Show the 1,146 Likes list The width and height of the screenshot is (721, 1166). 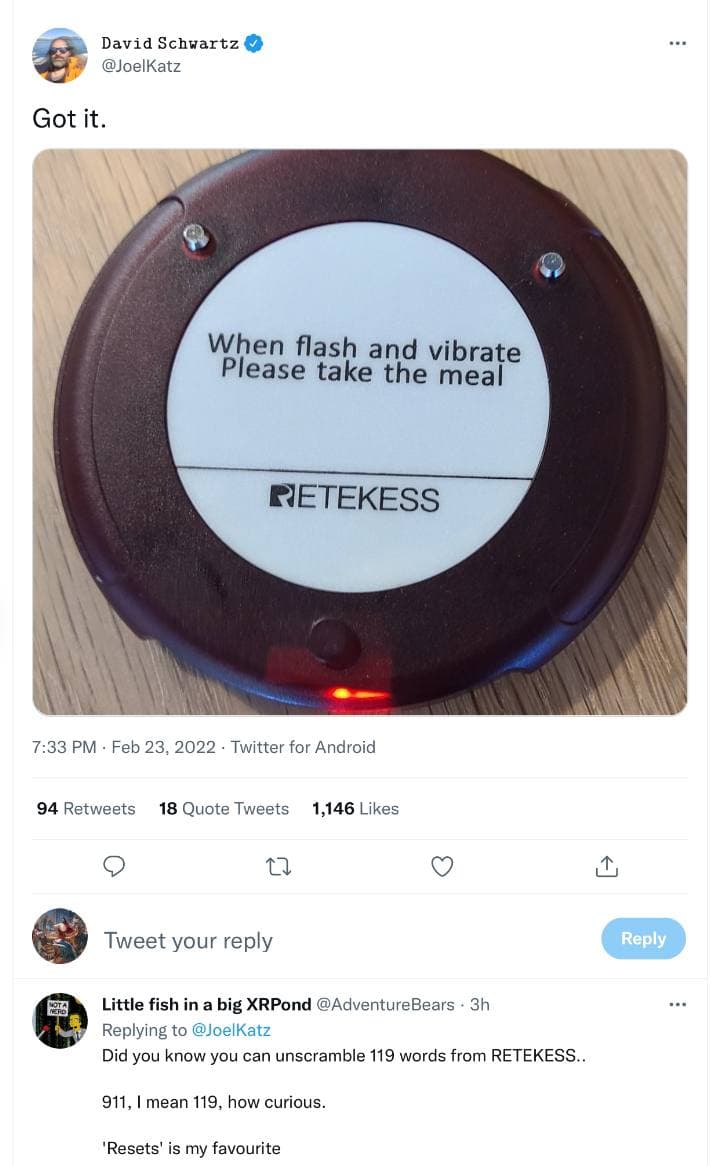tap(355, 808)
